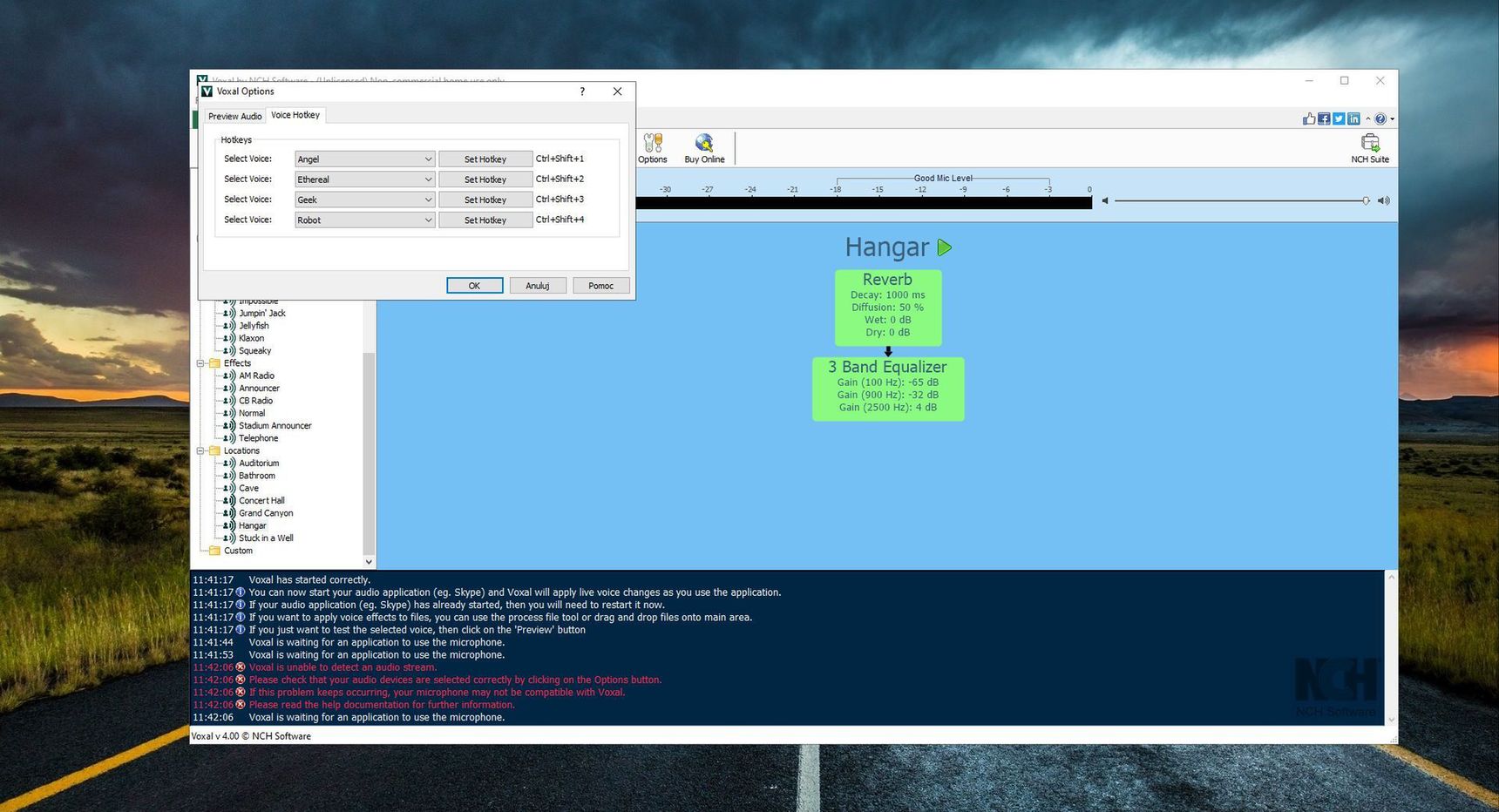This screenshot has width=1499, height=812.
Task: Click 'Voxal has started correctly.' log line
Action: (309, 579)
